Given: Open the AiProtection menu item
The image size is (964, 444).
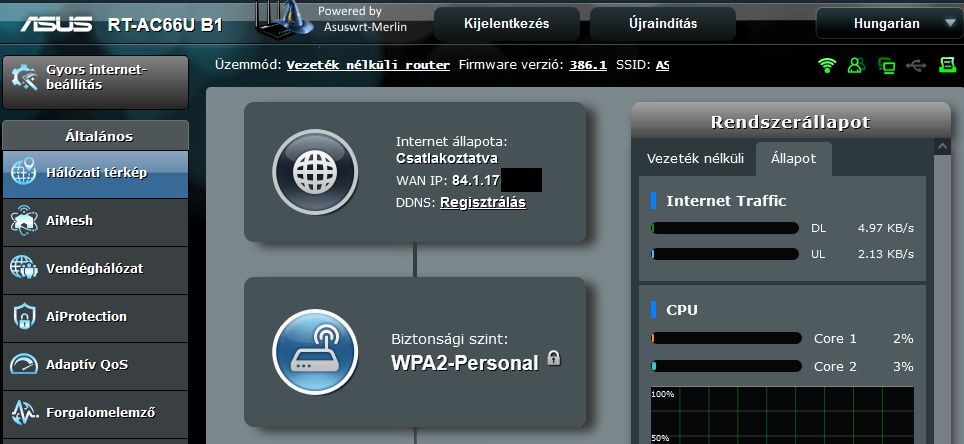Looking at the screenshot, I should pyautogui.click(x=95, y=318).
